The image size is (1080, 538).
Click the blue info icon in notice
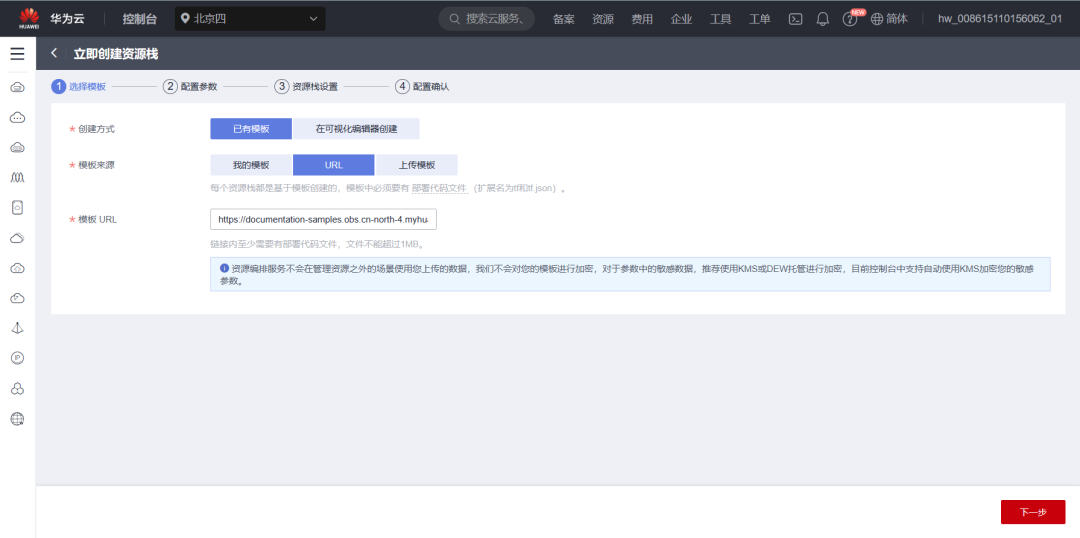pyautogui.click(x=224, y=268)
